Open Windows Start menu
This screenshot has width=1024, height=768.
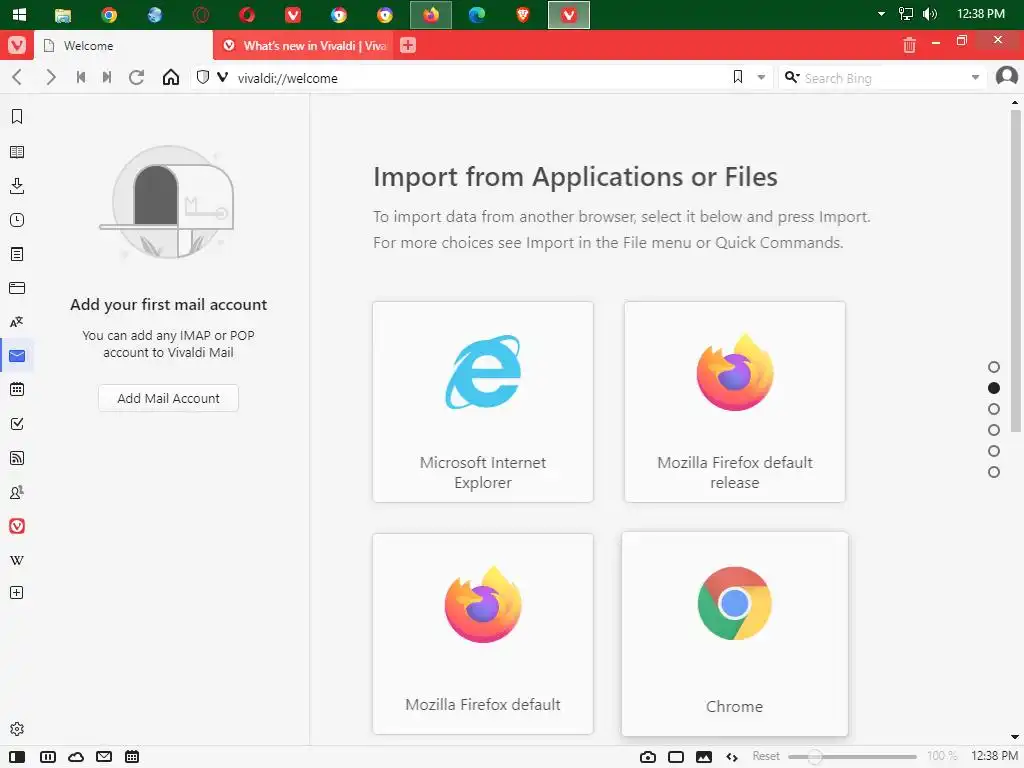click(19, 14)
